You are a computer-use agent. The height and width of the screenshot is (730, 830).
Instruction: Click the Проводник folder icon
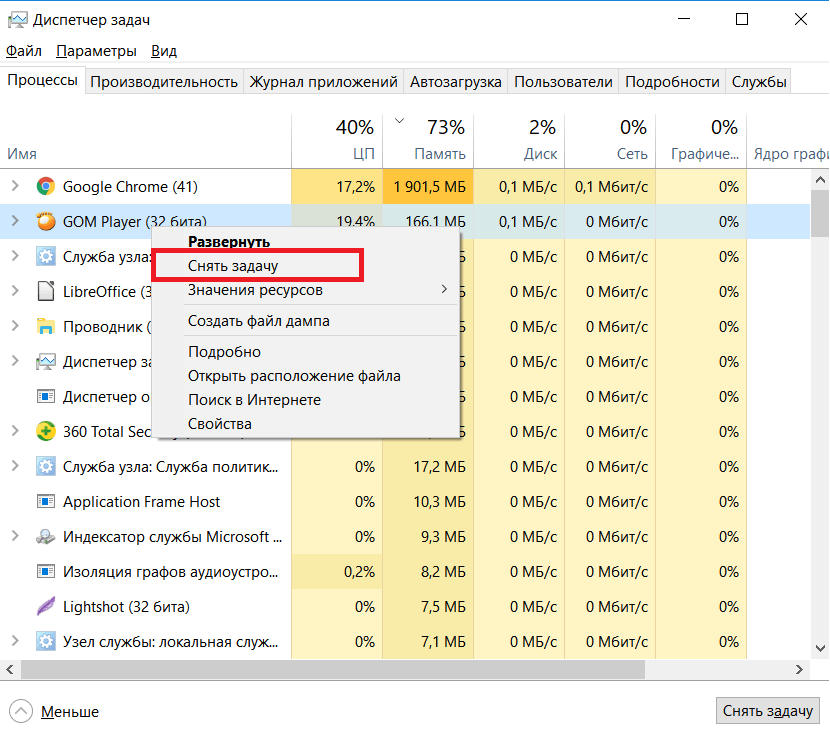coord(46,327)
